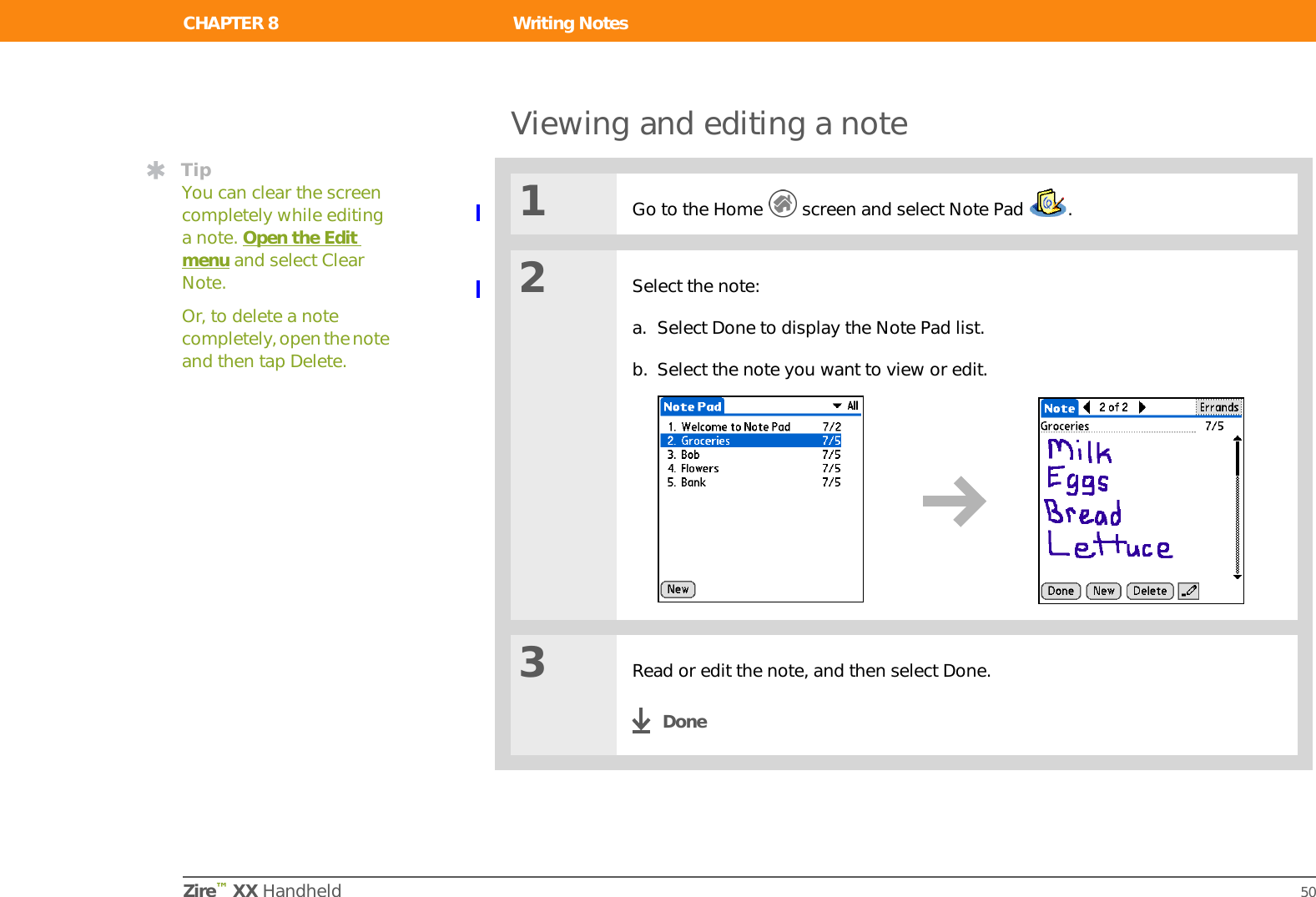
Task: Click the '2 of 2' note counter
Action: 1113,407
